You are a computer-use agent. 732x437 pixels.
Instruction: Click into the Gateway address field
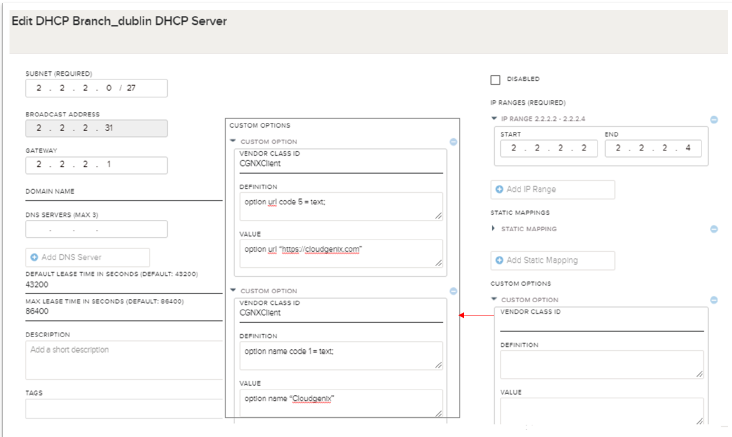coord(96,165)
